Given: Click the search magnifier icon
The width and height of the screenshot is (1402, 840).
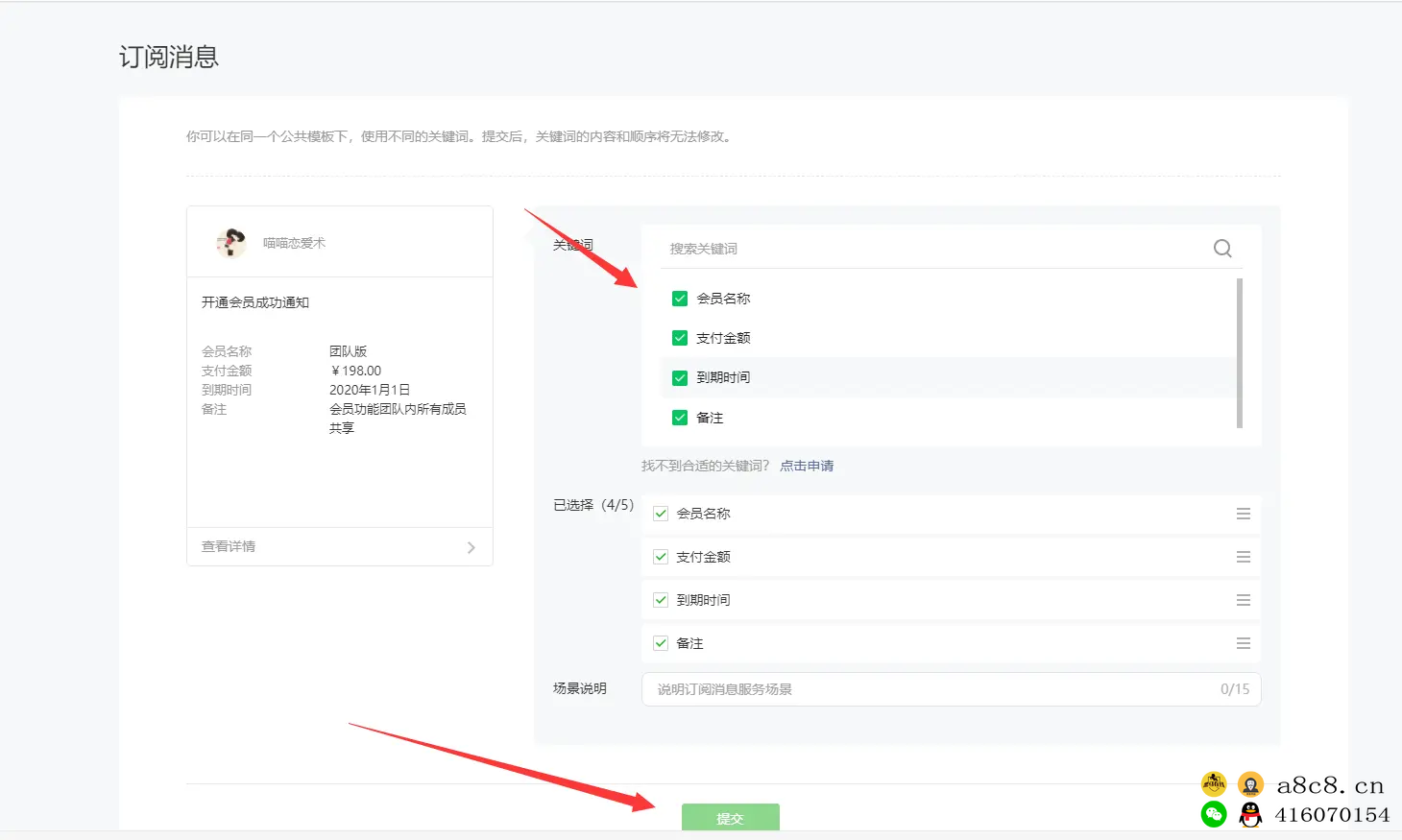Looking at the screenshot, I should [x=1222, y=249].
